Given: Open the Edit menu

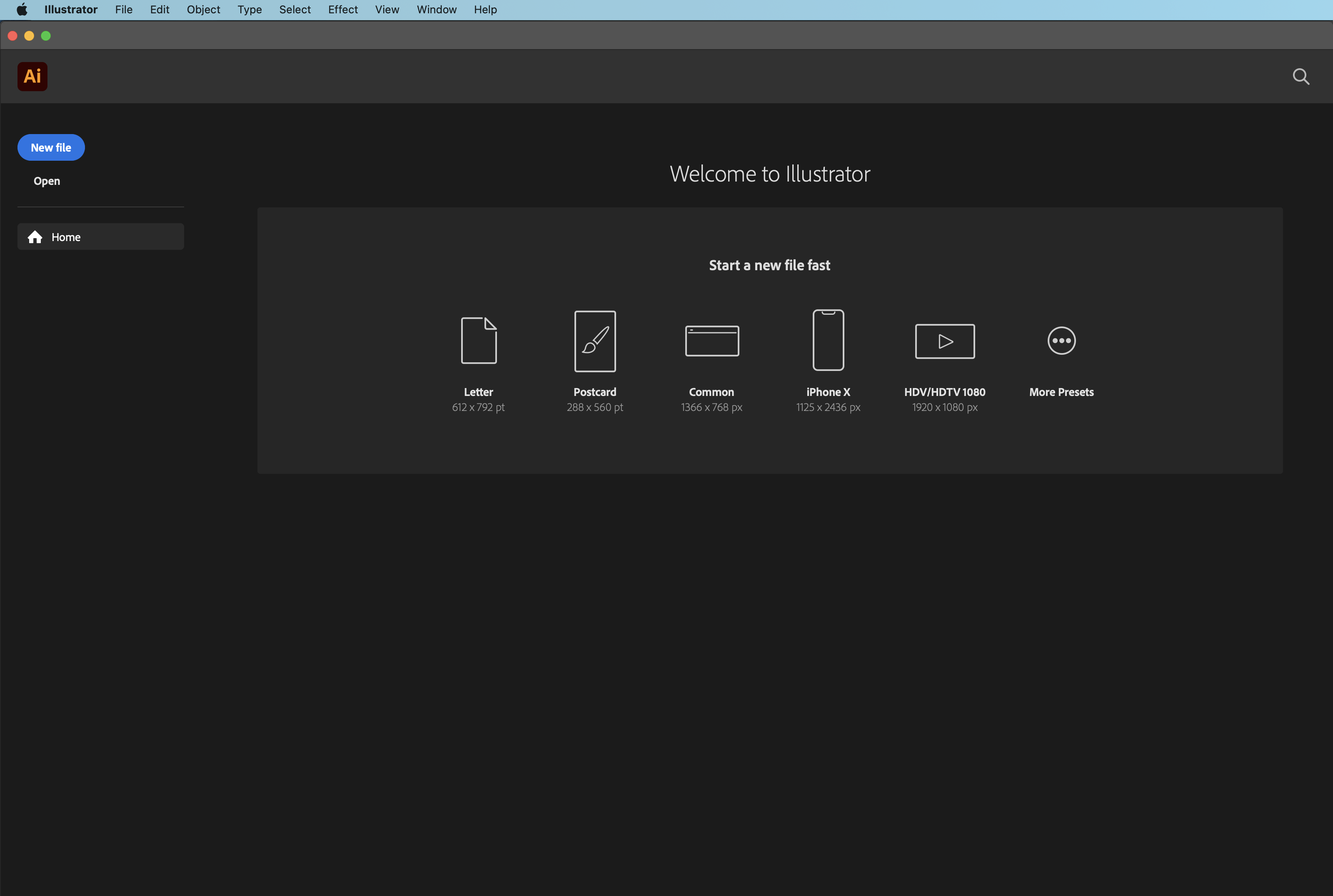Looking at the screenshot, I should [160, 10].
